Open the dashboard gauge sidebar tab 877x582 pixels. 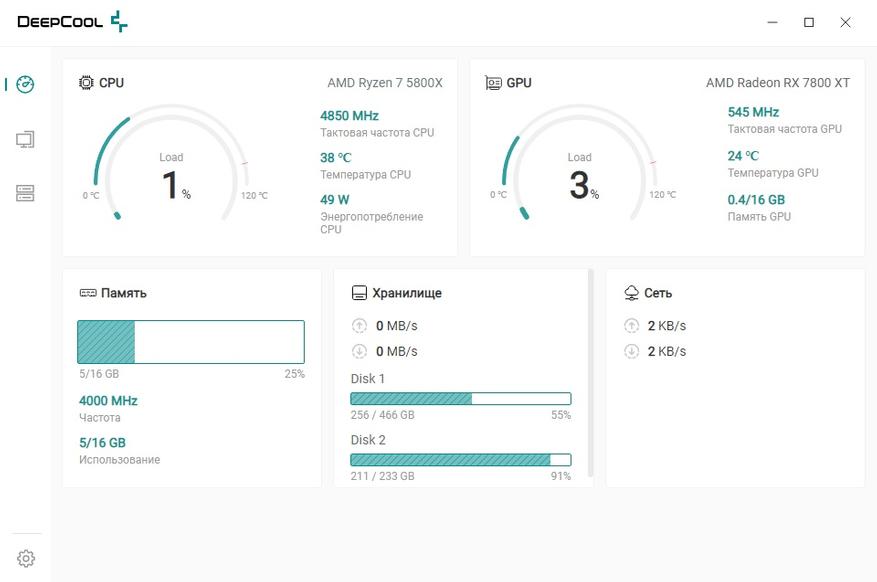25,84
